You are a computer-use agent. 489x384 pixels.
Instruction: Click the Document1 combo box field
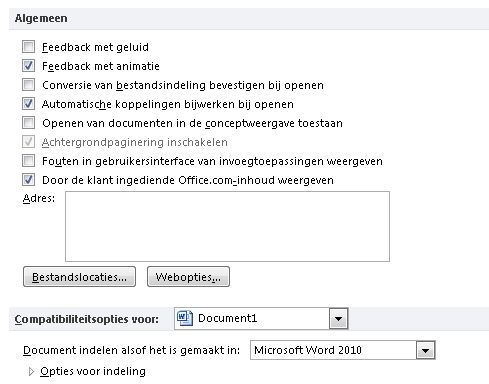point(261,319)
